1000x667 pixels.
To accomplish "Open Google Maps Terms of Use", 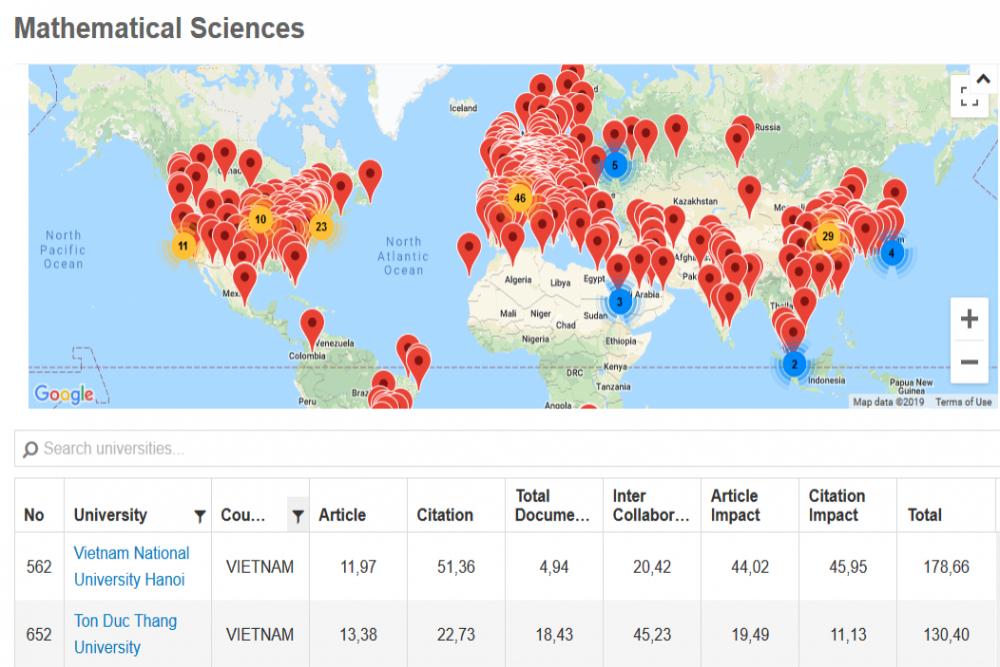I will 963,402.
